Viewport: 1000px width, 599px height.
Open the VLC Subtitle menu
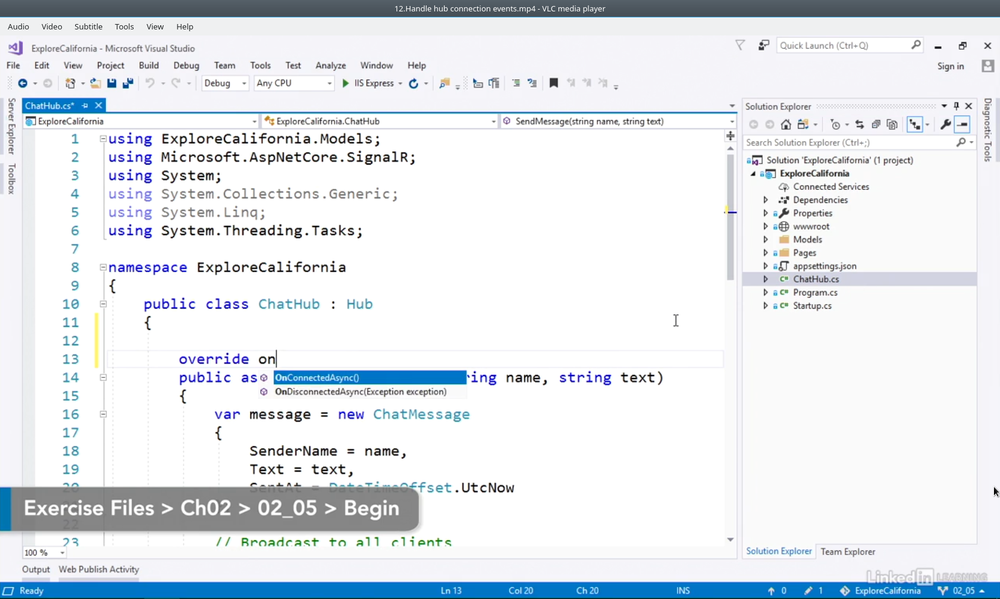tap(88, 27)
